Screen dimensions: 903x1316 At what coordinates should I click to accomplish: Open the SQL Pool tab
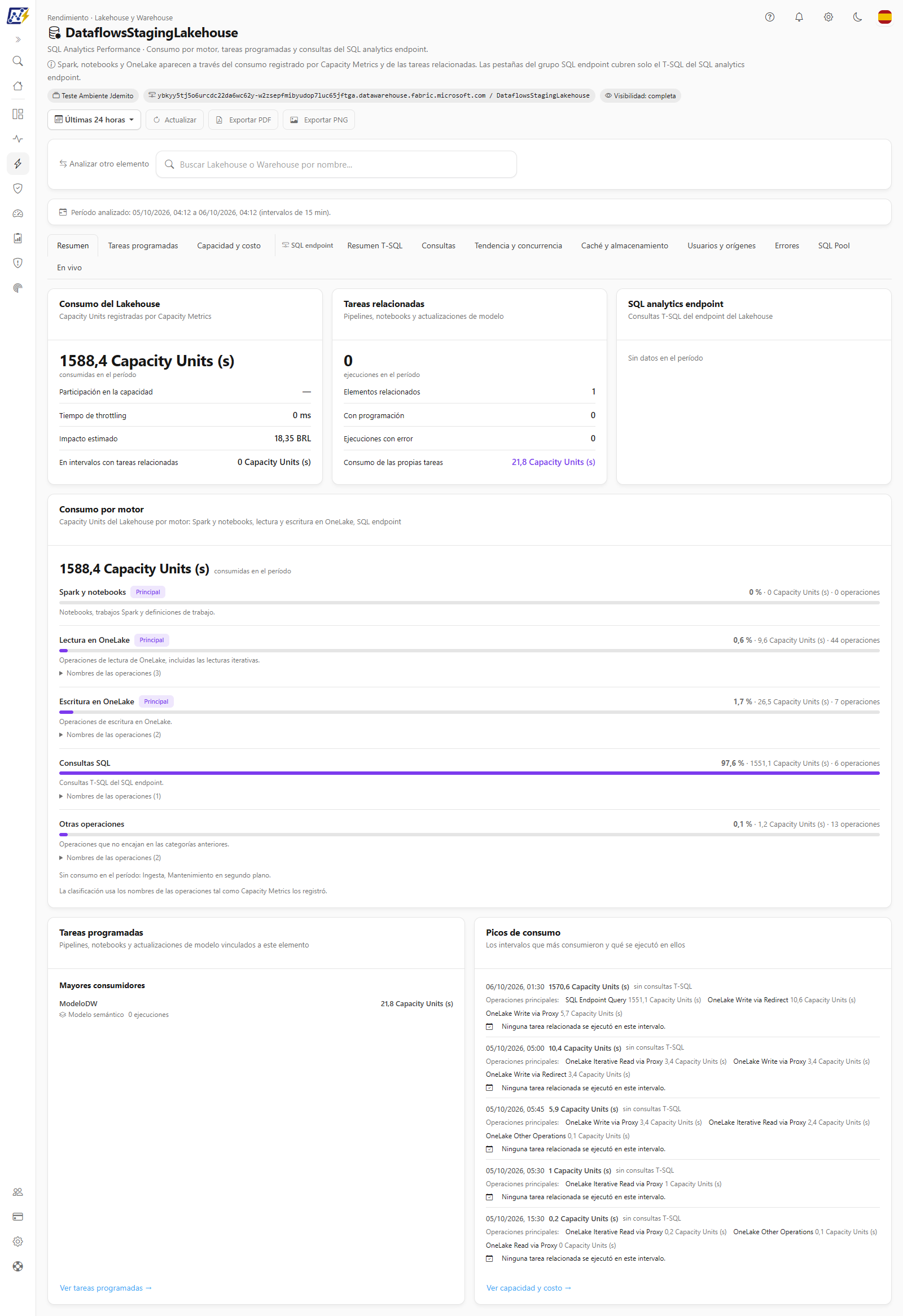(834, 245)
